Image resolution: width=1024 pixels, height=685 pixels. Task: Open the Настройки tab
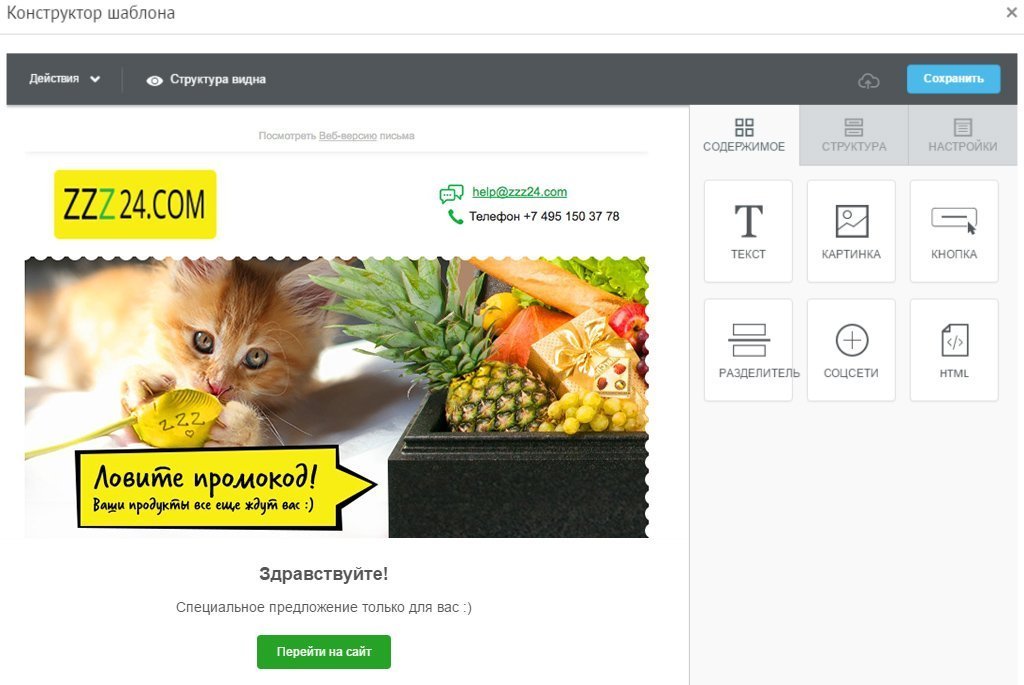pyautogui.click(x=963, y=135)
